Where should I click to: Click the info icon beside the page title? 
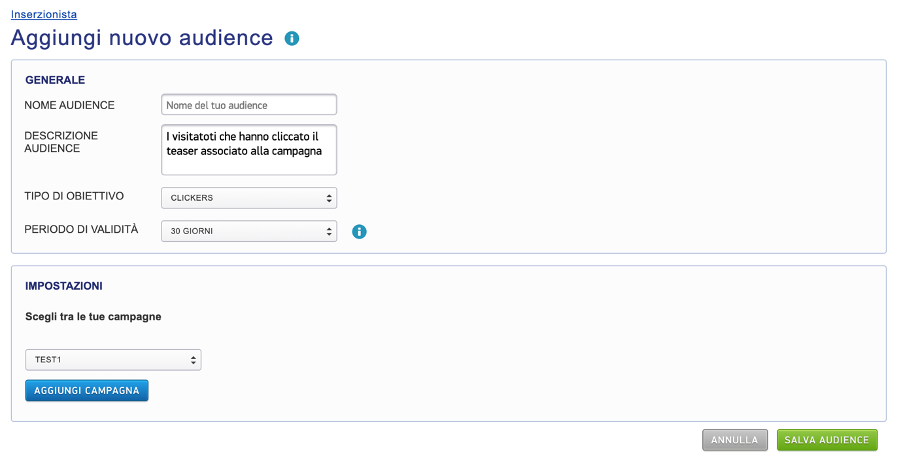(292, 39)
